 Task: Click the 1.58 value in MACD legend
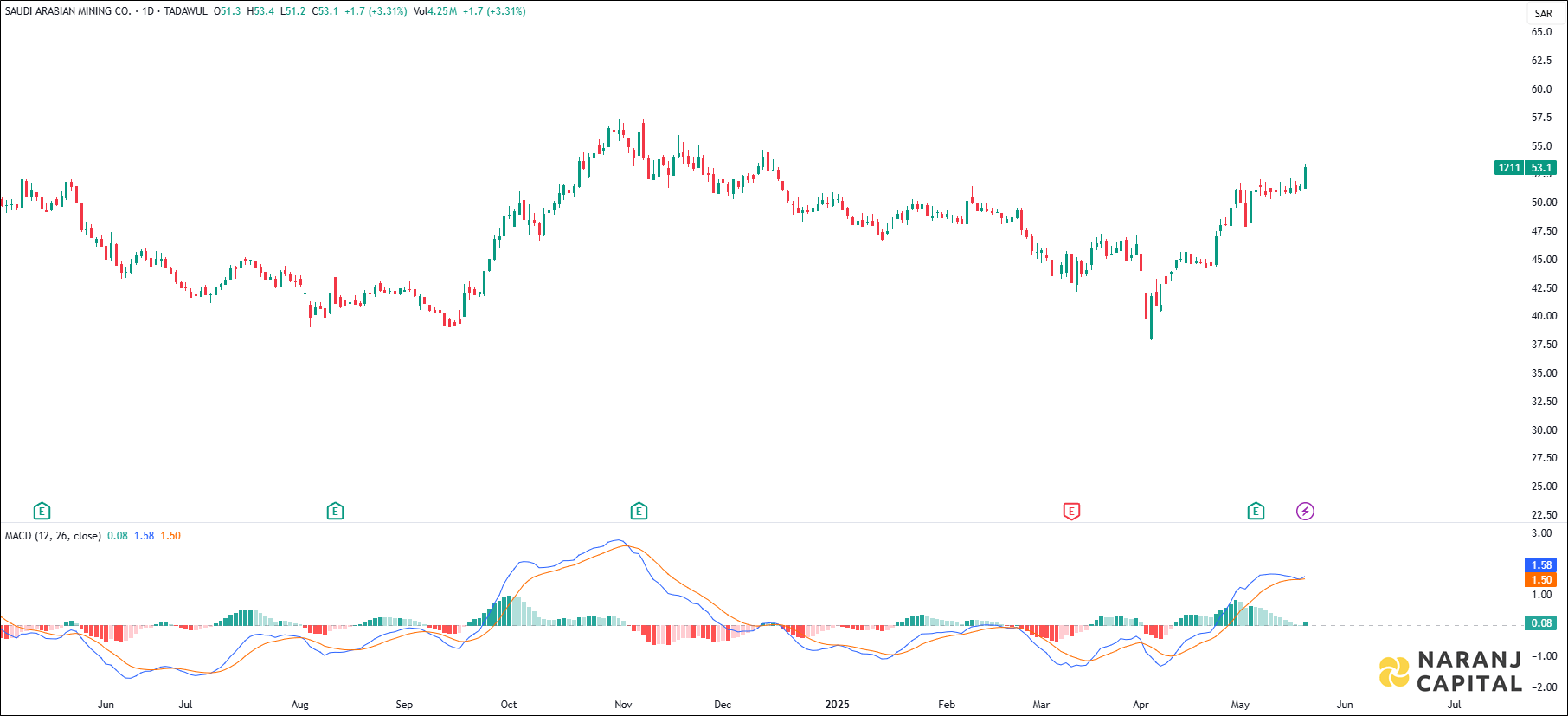[144, 536]
